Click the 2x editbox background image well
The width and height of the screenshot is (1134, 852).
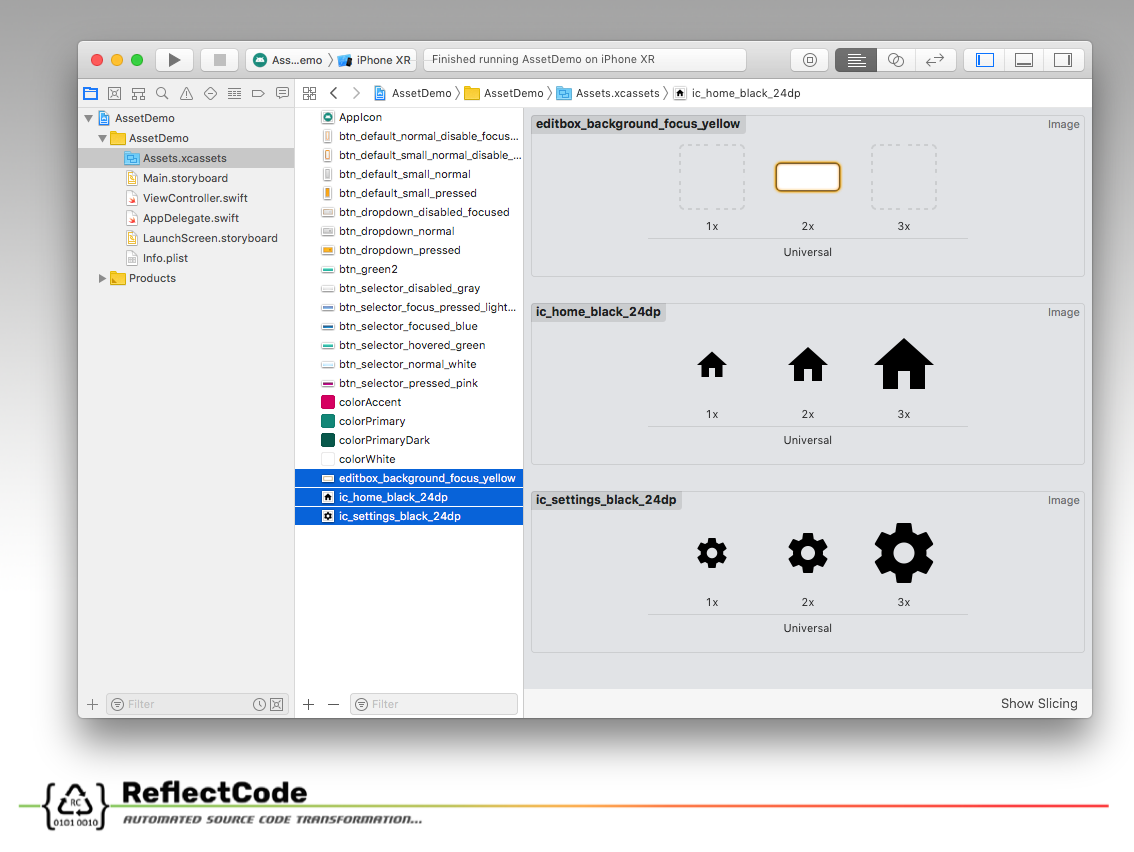808,177
